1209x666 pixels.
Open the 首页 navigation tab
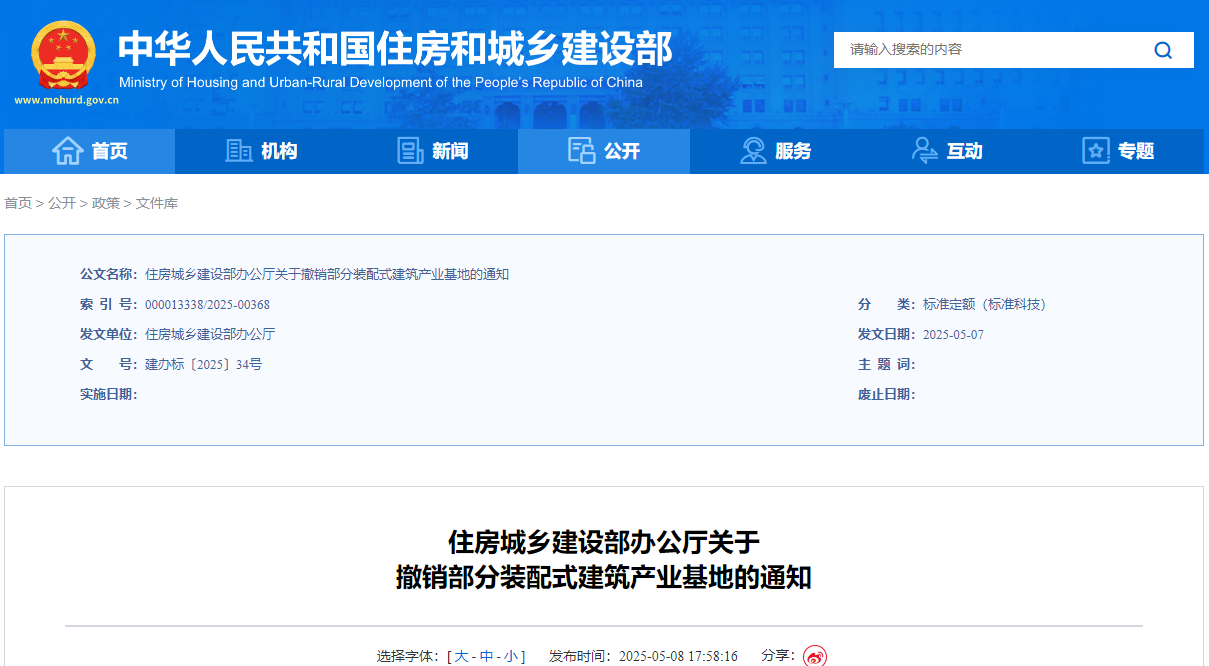click(x=89, y=151)
